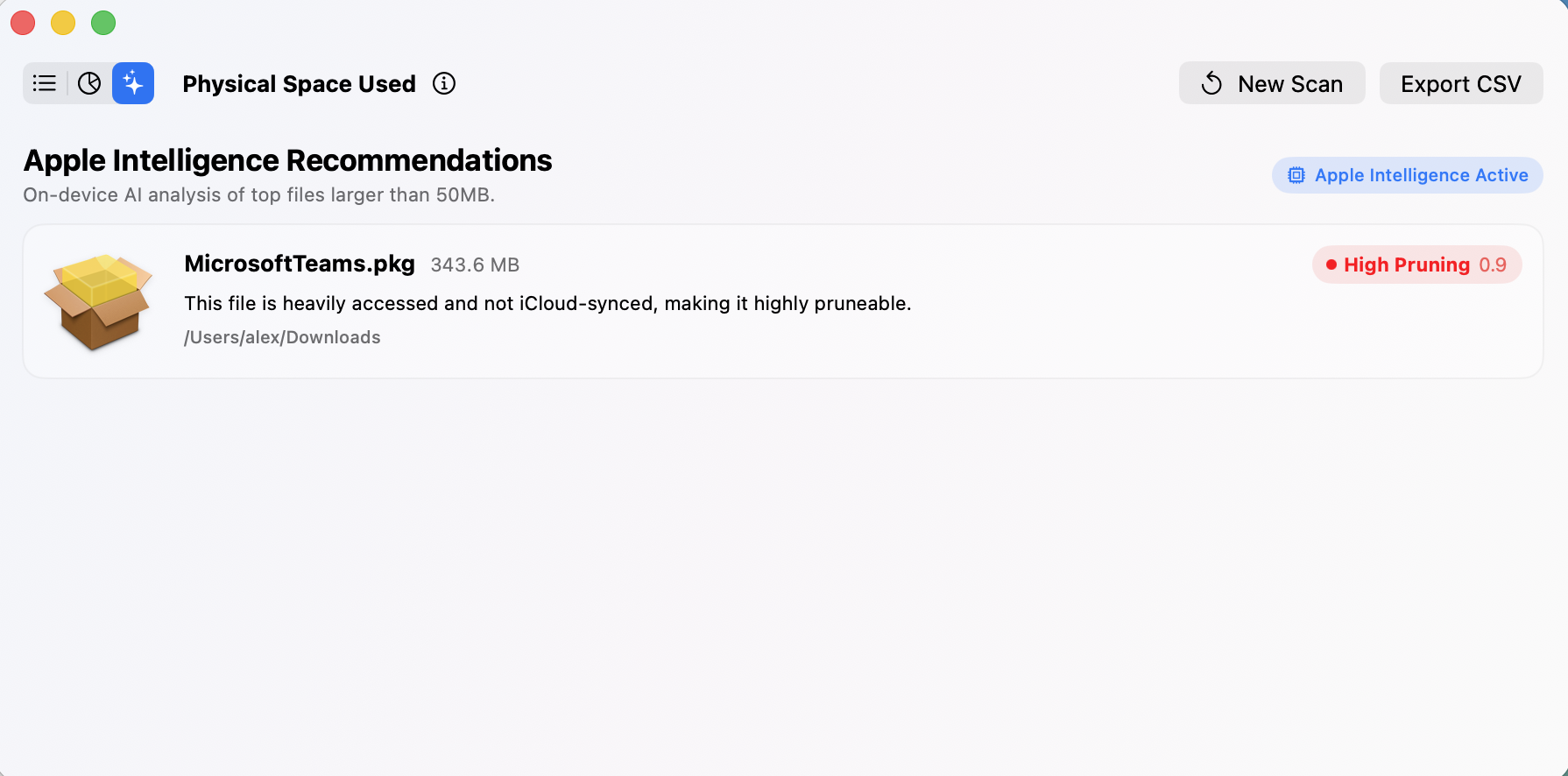Start a New Scan
Viewport: 1568px width, 776px height.
1272,83
